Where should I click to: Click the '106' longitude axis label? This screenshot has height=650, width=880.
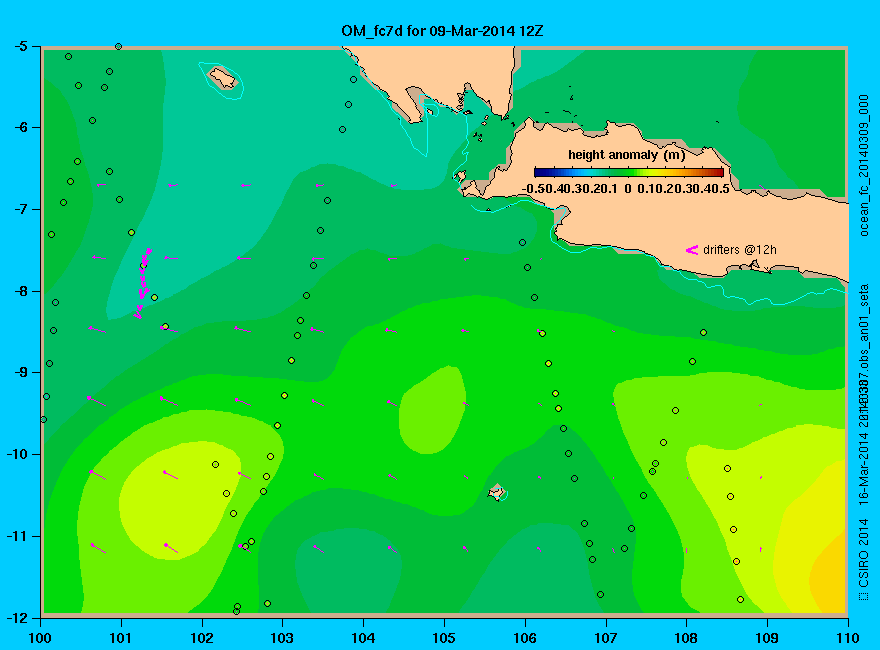point(525,638)
